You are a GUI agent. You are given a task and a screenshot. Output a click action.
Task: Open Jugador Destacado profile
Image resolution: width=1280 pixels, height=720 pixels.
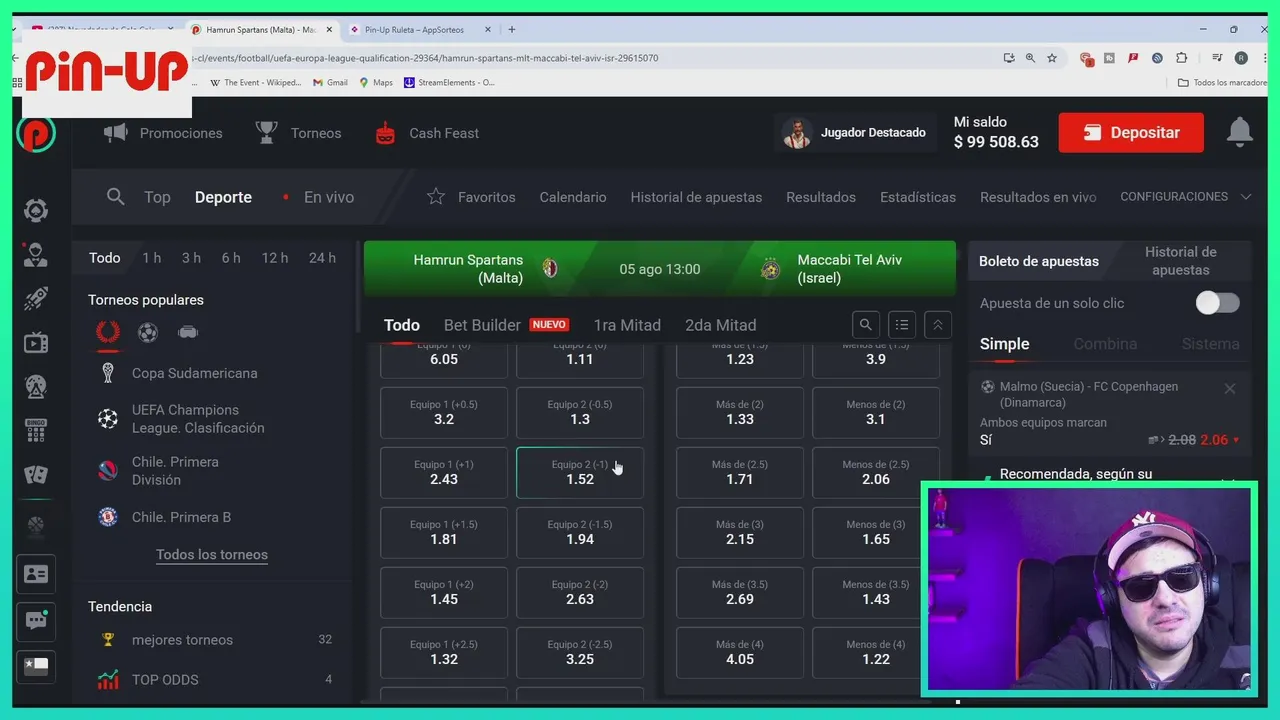(x=856, y=133)
